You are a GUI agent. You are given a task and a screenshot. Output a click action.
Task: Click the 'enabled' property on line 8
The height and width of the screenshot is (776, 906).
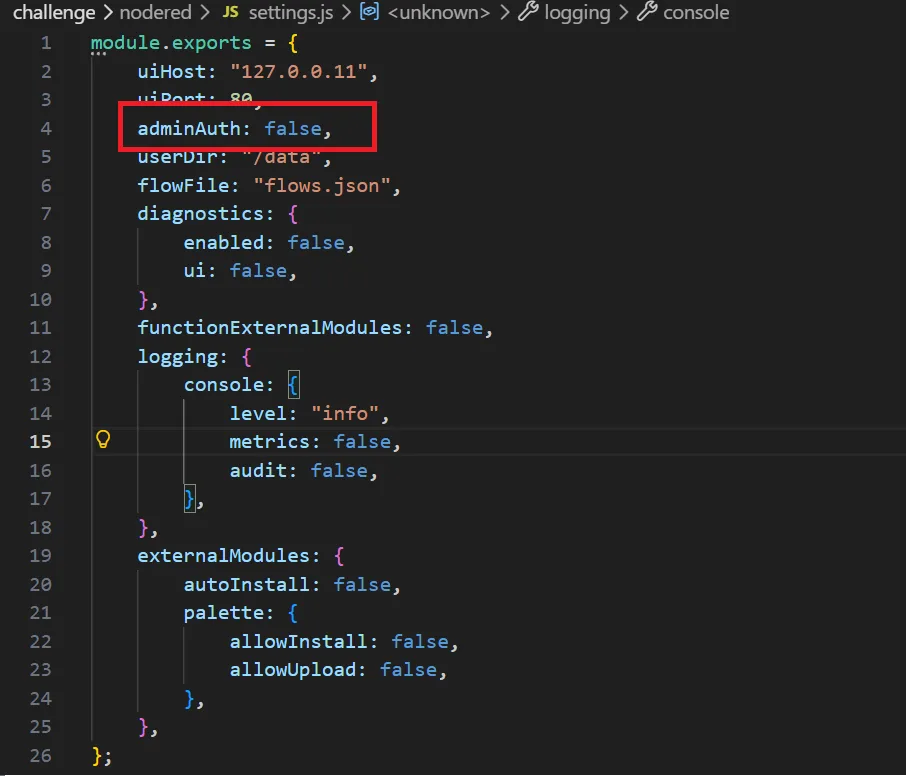pyautogui.click(x=224, y=242)
